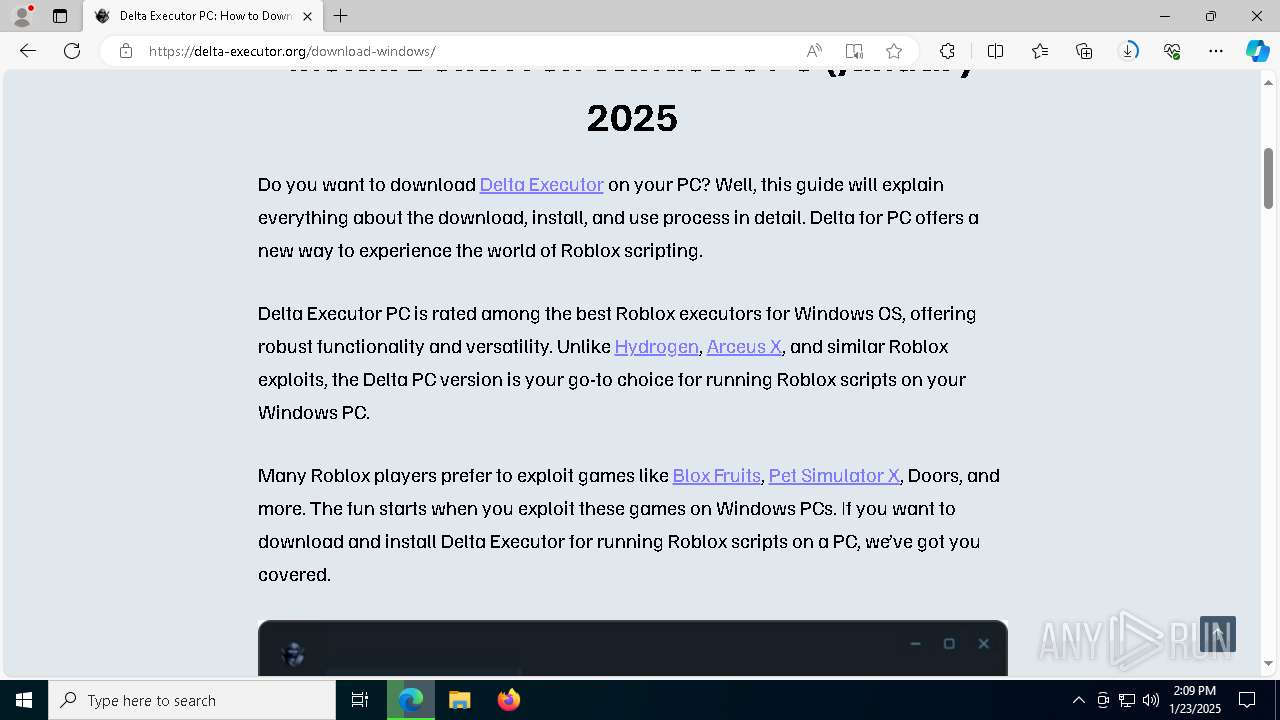Close the Delta Executor tab
This screenshot has width=1280, height=720.
[307, 16]
